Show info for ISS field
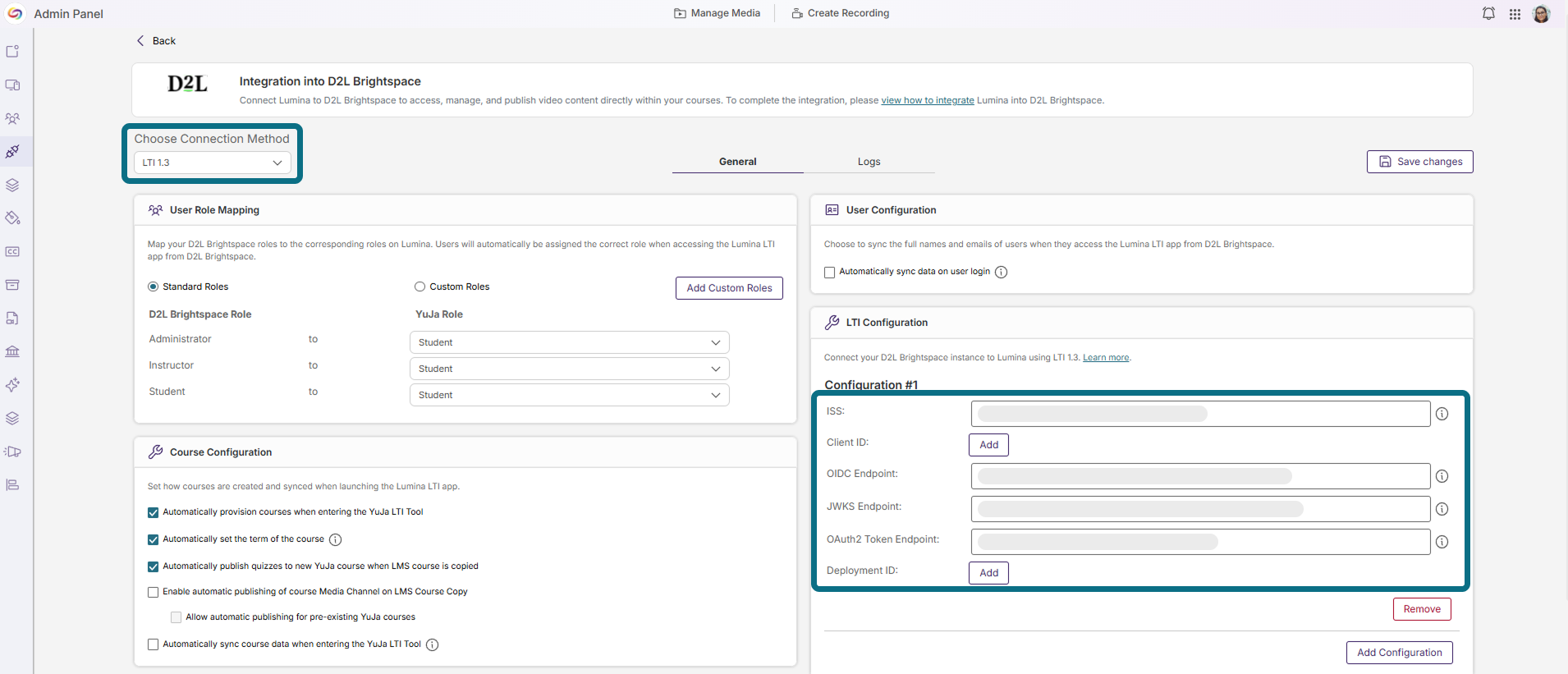Image resolution: width=1568 pixels, height=674 pixels. [1442, 414]
